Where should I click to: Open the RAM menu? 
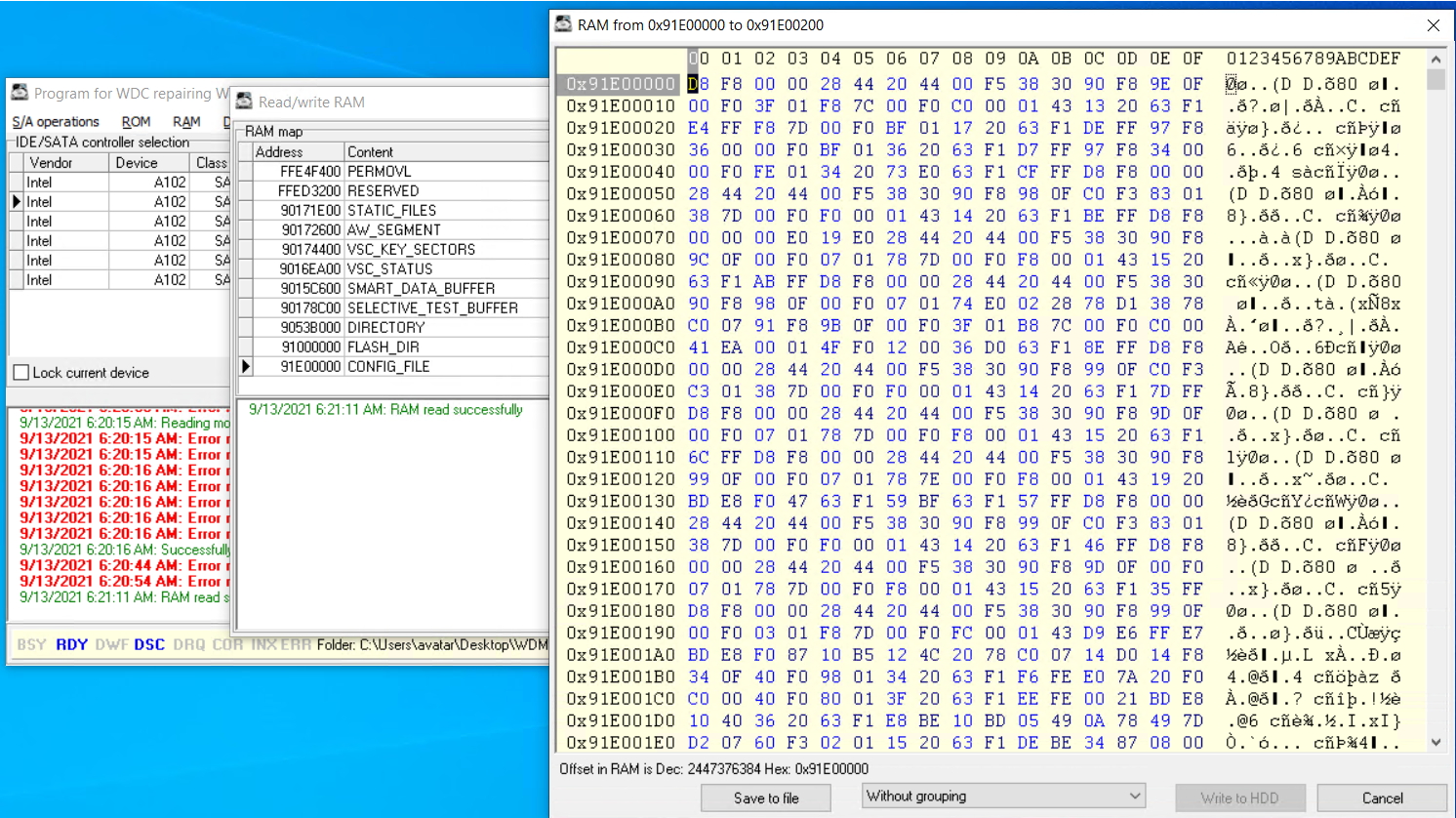click(186, 122)
